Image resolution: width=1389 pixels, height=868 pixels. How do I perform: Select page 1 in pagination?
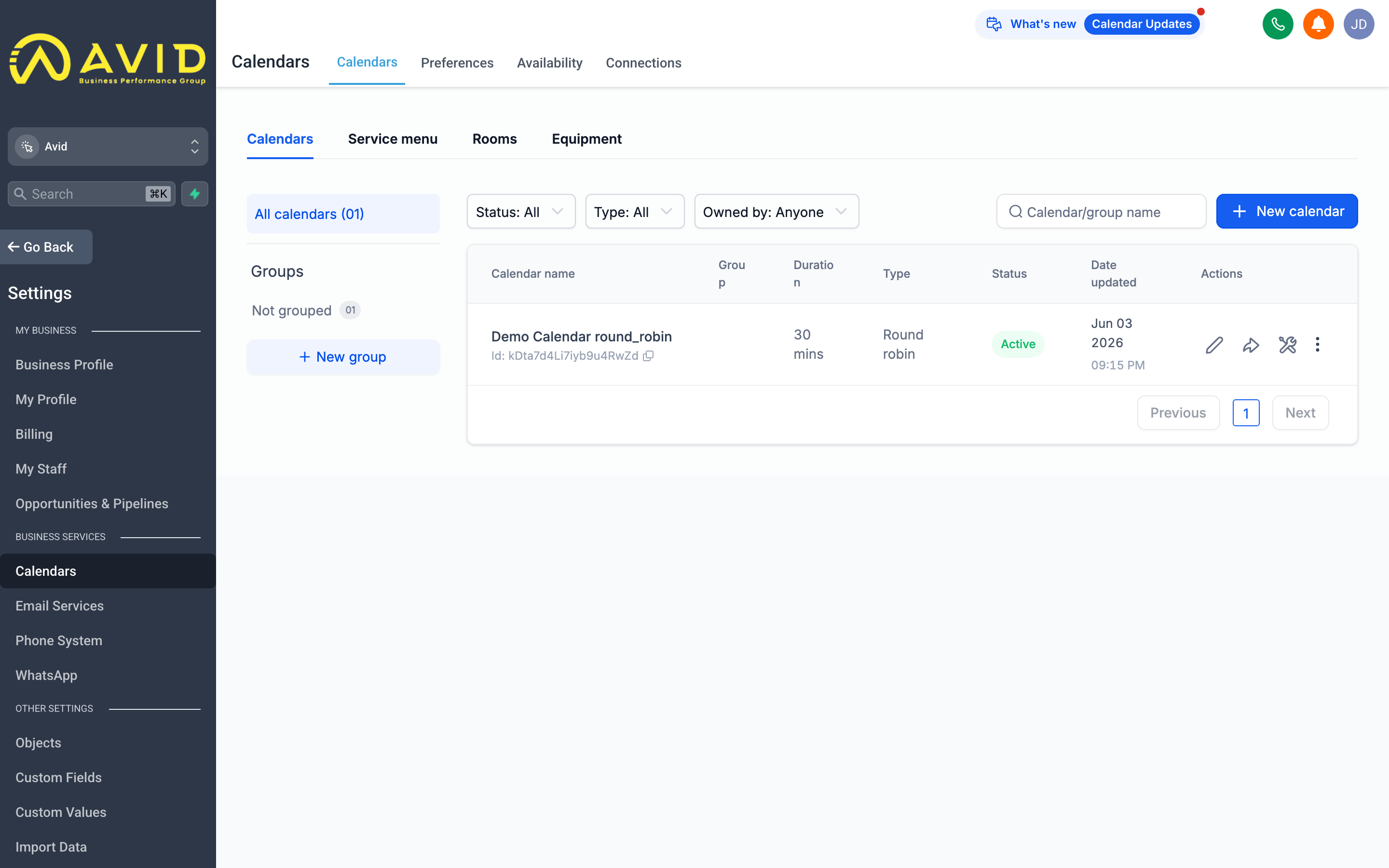[1245, 413]
